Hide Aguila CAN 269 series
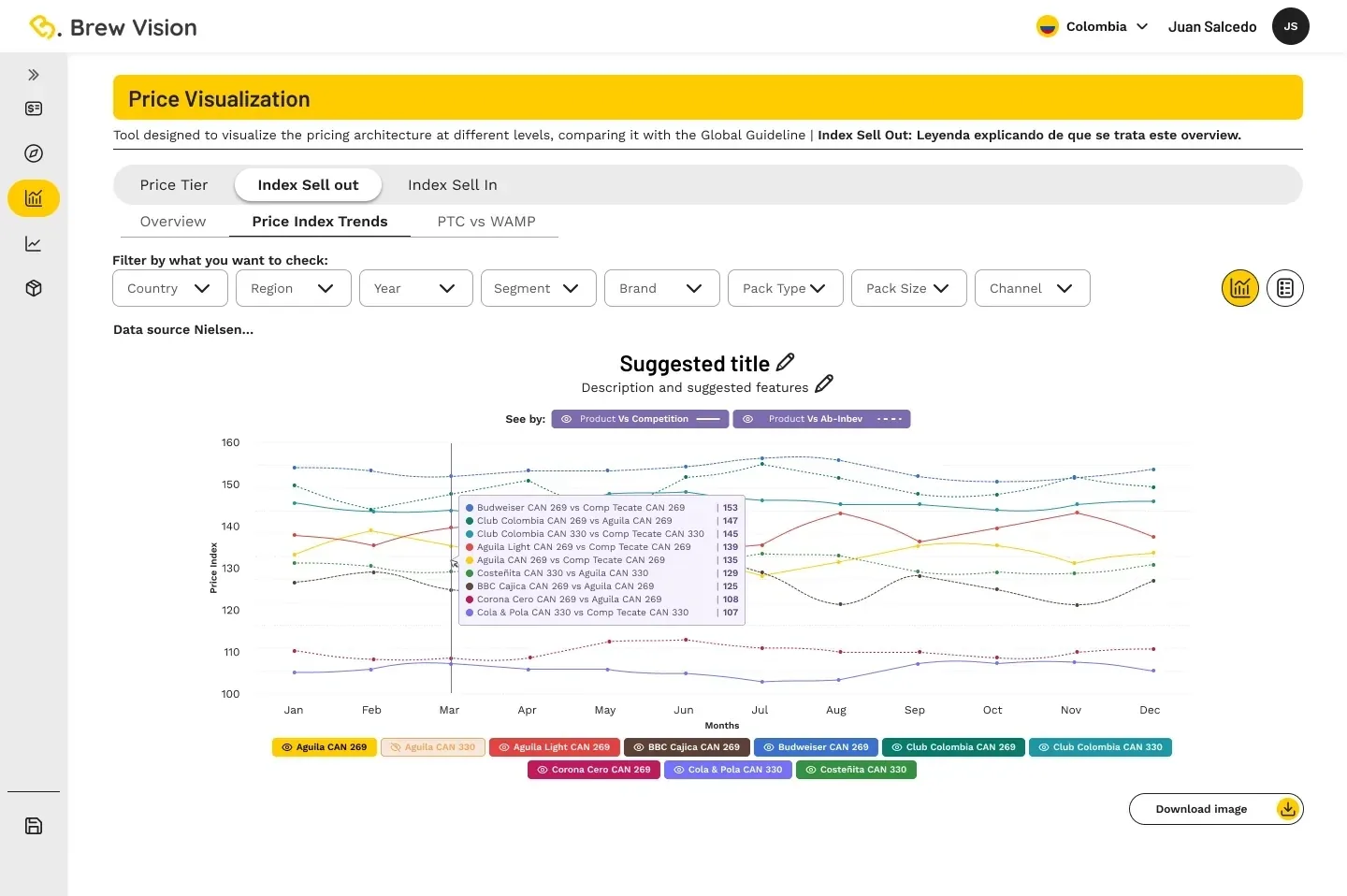The width and height of the screenshot is (1347, 896). 325,747
